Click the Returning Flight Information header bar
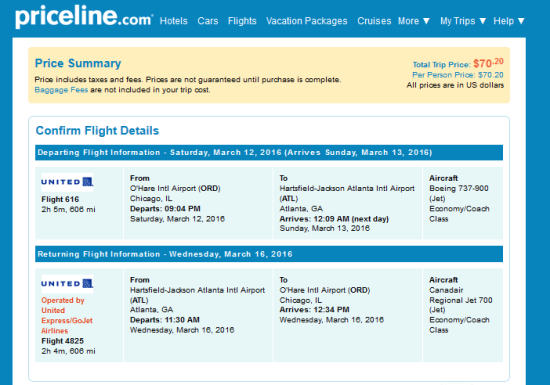Image resolution: width=550 pixels, height=385 pixels. click(269, 254)
